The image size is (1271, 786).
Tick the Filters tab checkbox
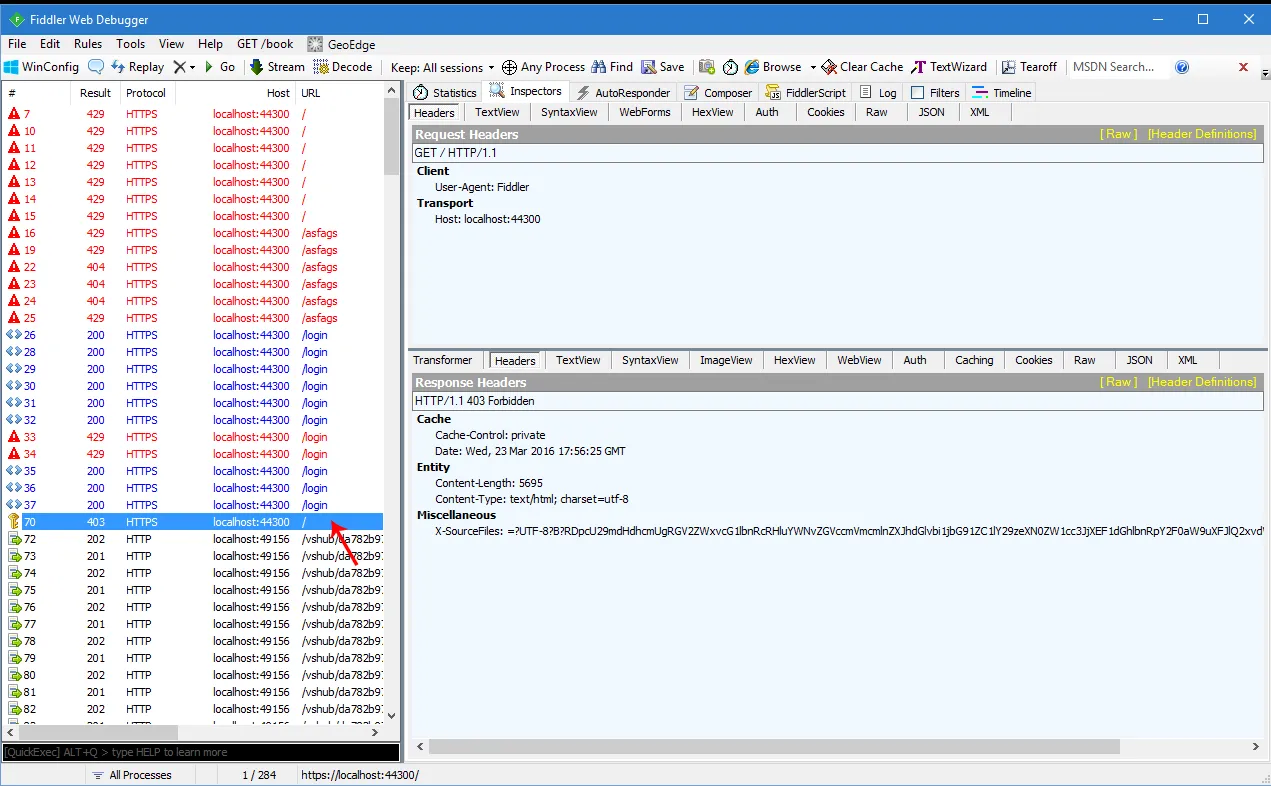(918, 93)
